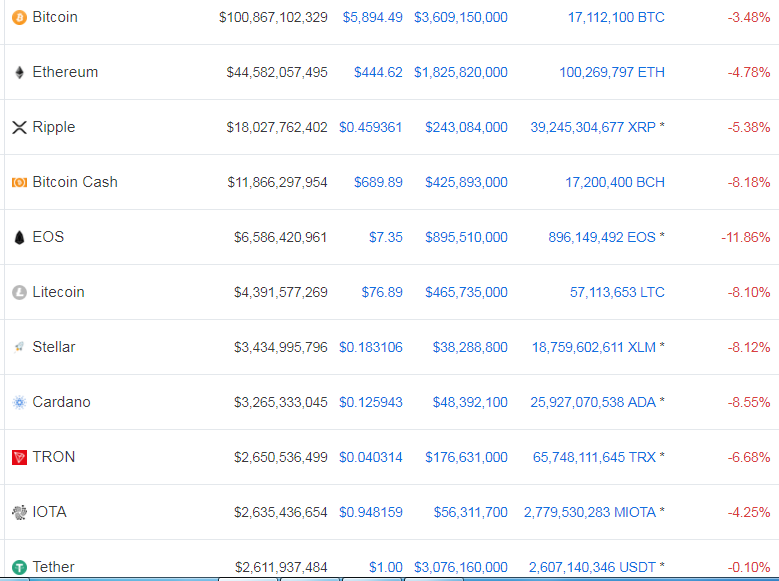Click IOTA price $0.948159
Image resolution: width=779 pixels, height=581 pixels.
coord(371,512)
